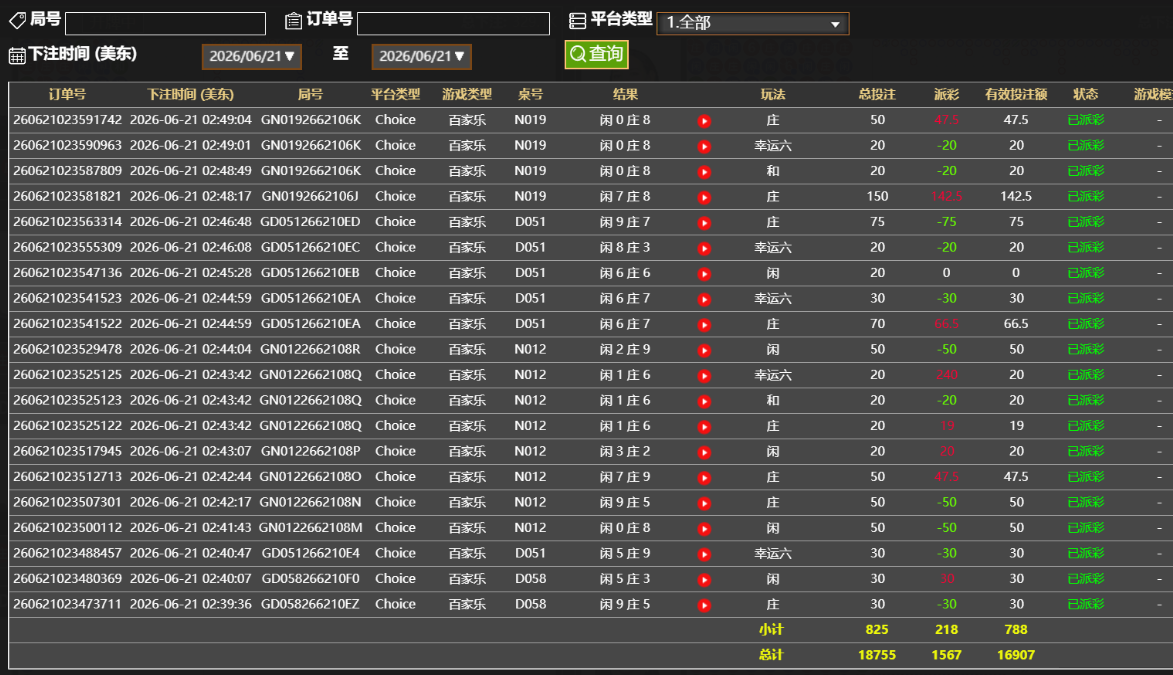Click the 总投注 column header

tap(877, 94)
